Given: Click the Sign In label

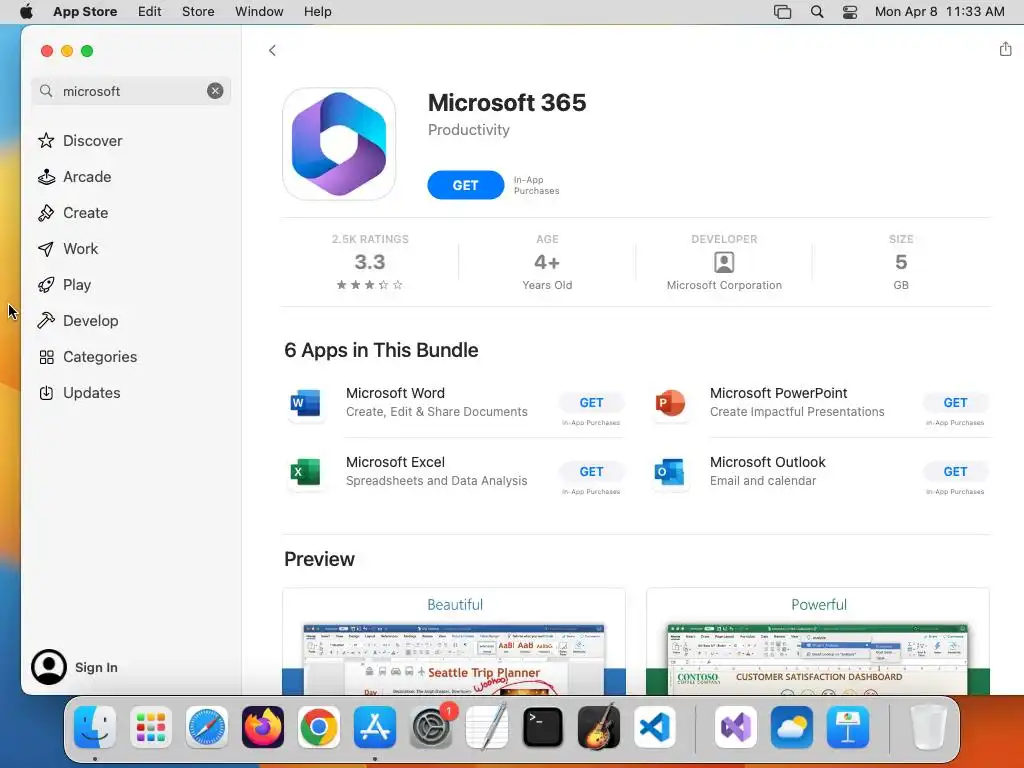Looking at the screenshot, I should (x=96, y=667).
